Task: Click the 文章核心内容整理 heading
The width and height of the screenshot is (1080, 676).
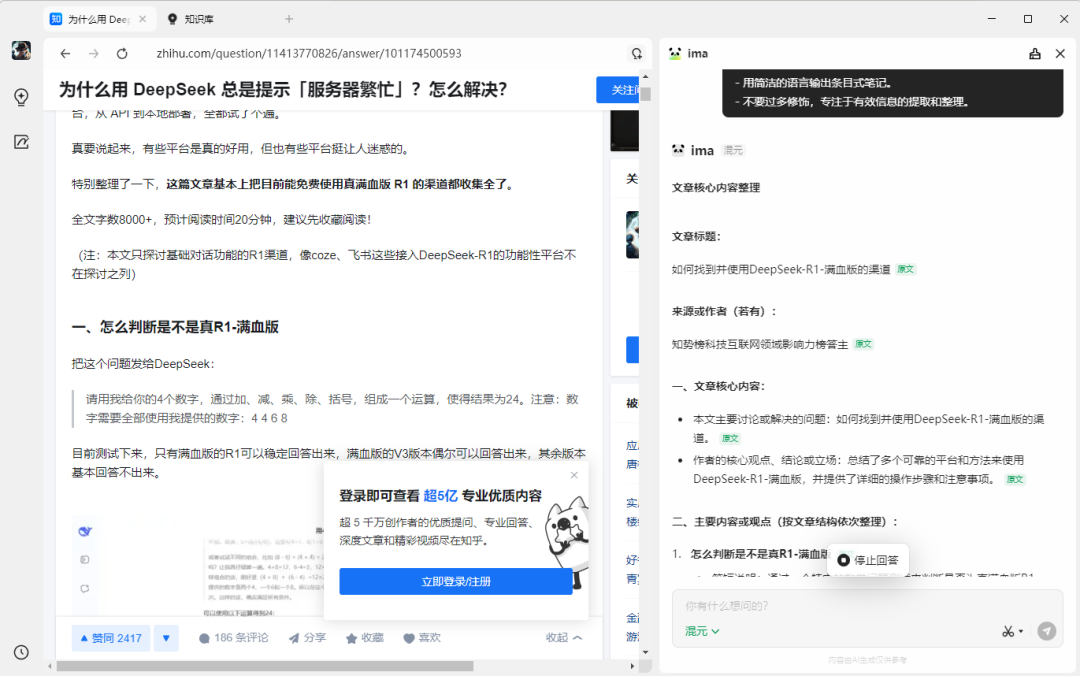Action: coord(716,187)
